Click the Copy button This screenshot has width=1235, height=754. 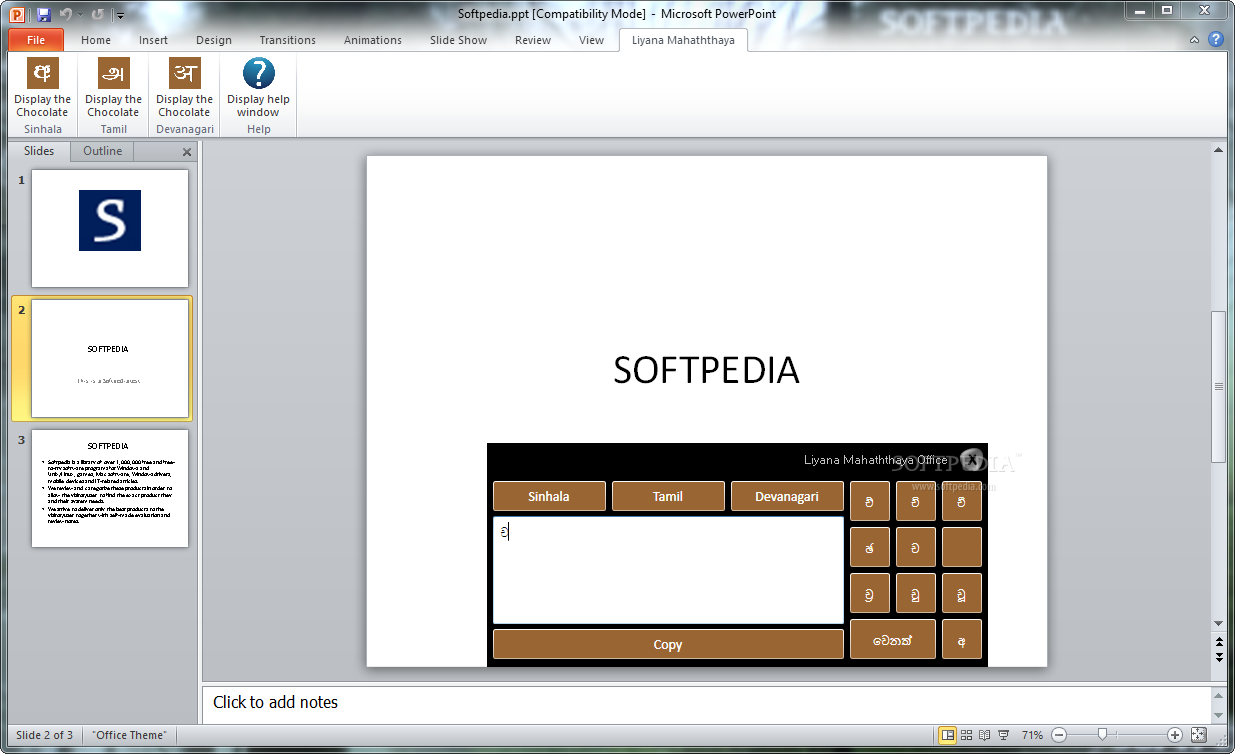click(668, 644)
